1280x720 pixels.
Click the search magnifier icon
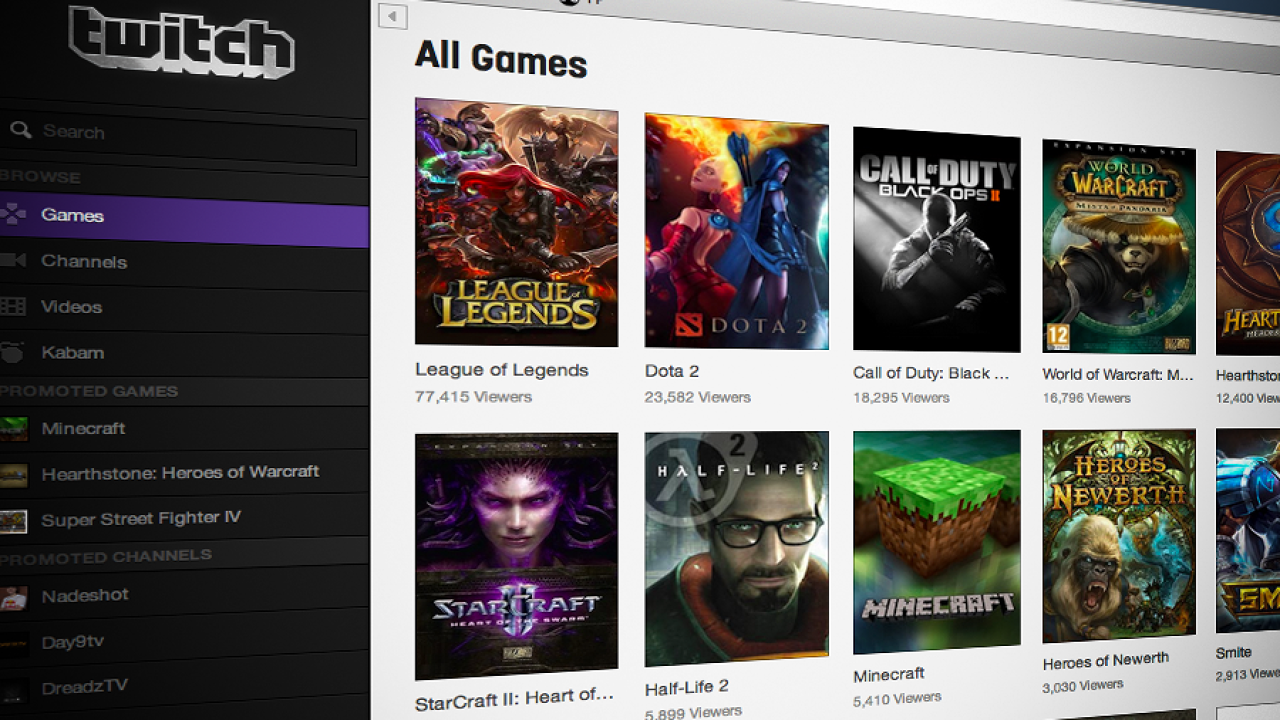(x=20, y=130)
